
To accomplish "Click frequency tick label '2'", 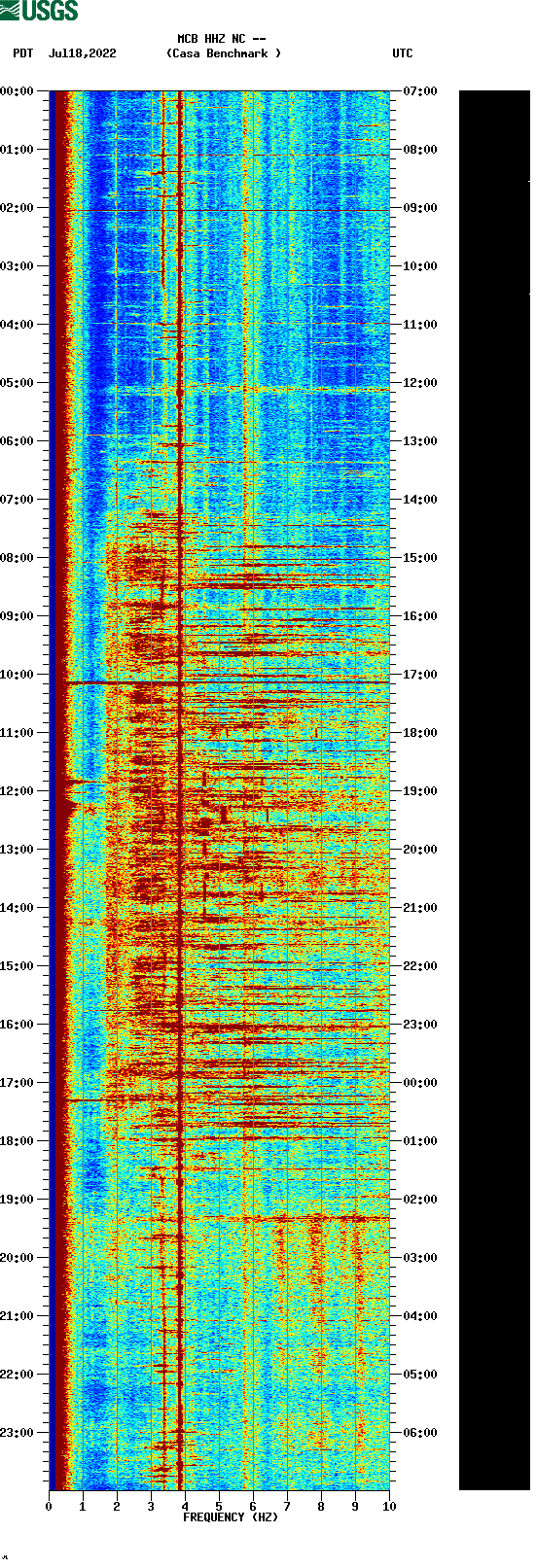I will tap(117, 1507).
